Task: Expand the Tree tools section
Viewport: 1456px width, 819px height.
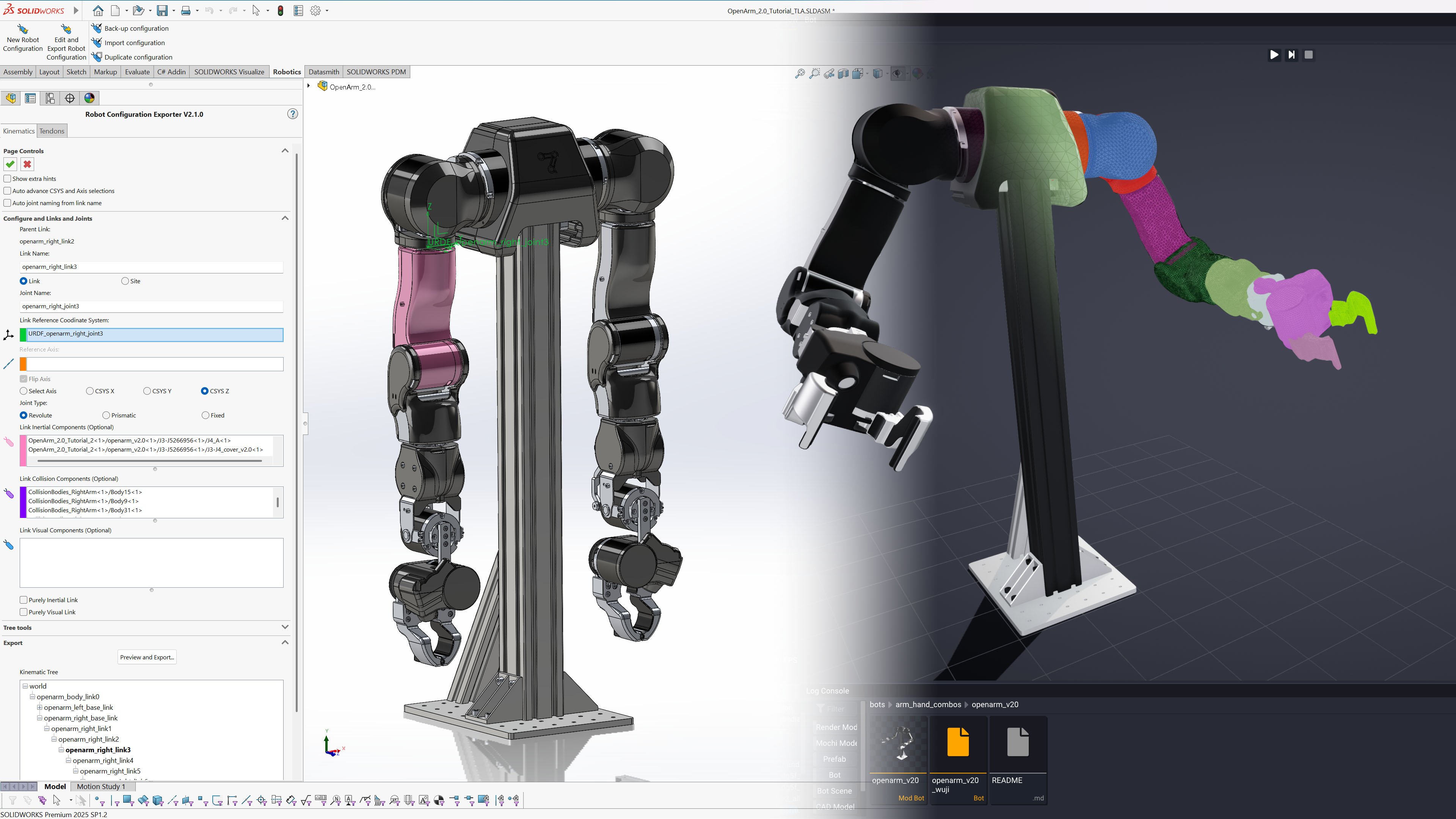Action: [x=285, y=628]
